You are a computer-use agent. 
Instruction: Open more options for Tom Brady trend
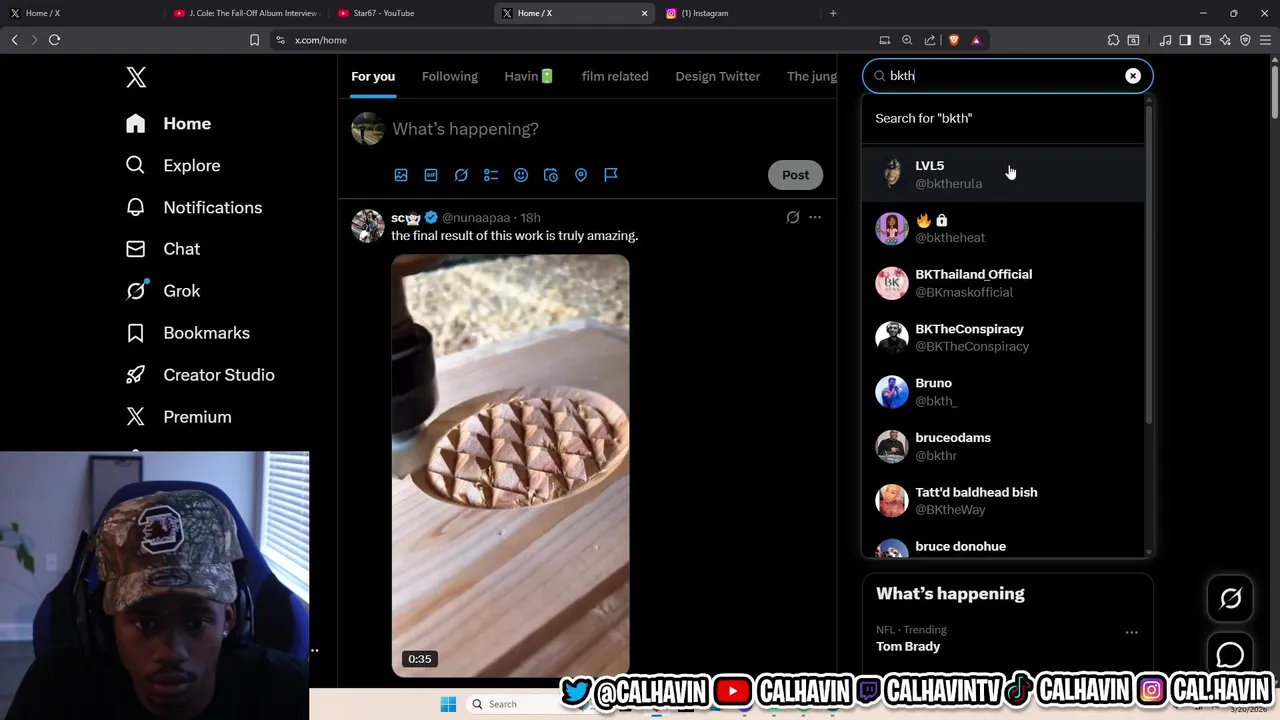coord(1132,632)
